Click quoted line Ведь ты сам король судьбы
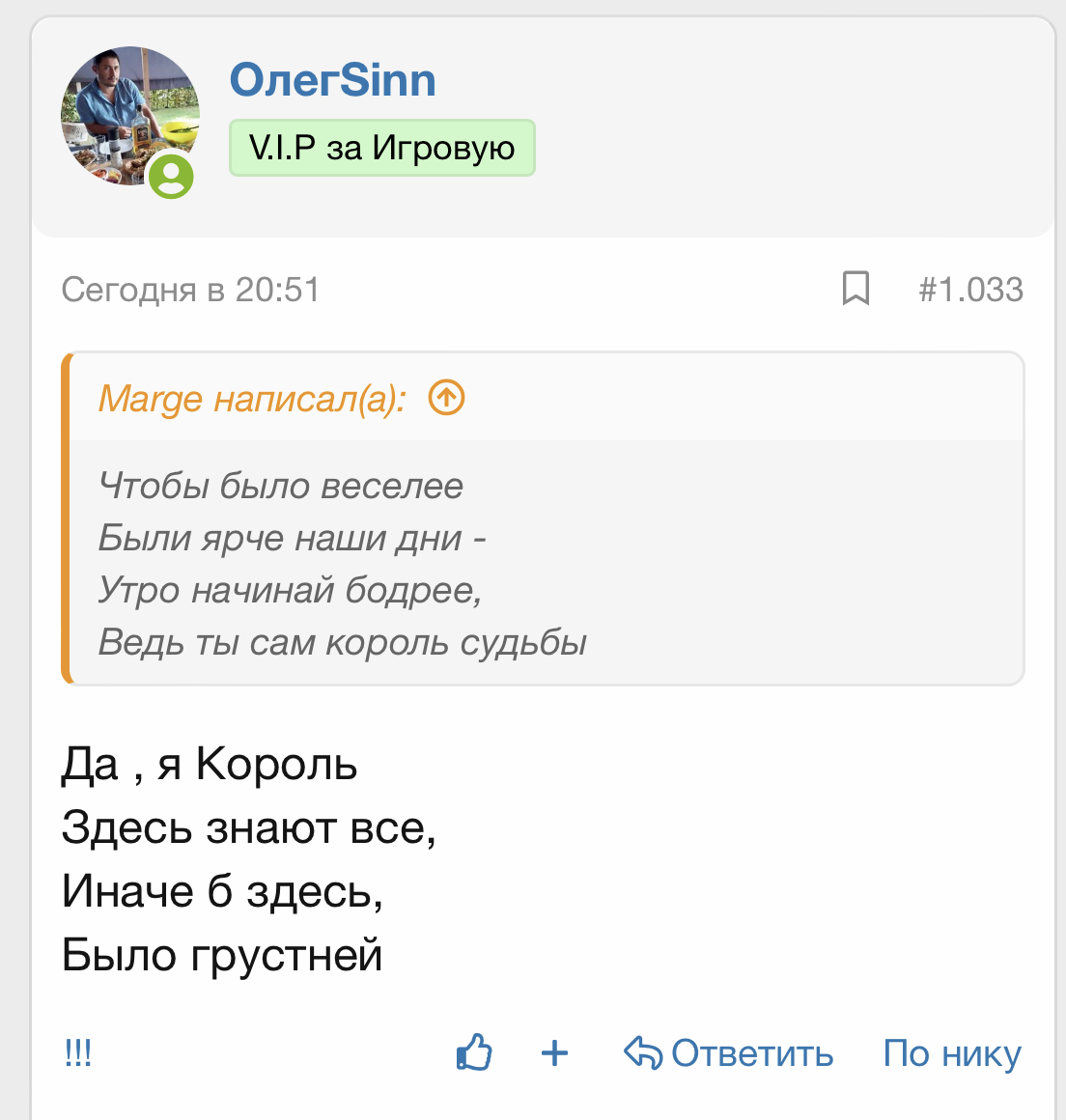This screenshot has width=1066, height=1120. pos(343,642)
